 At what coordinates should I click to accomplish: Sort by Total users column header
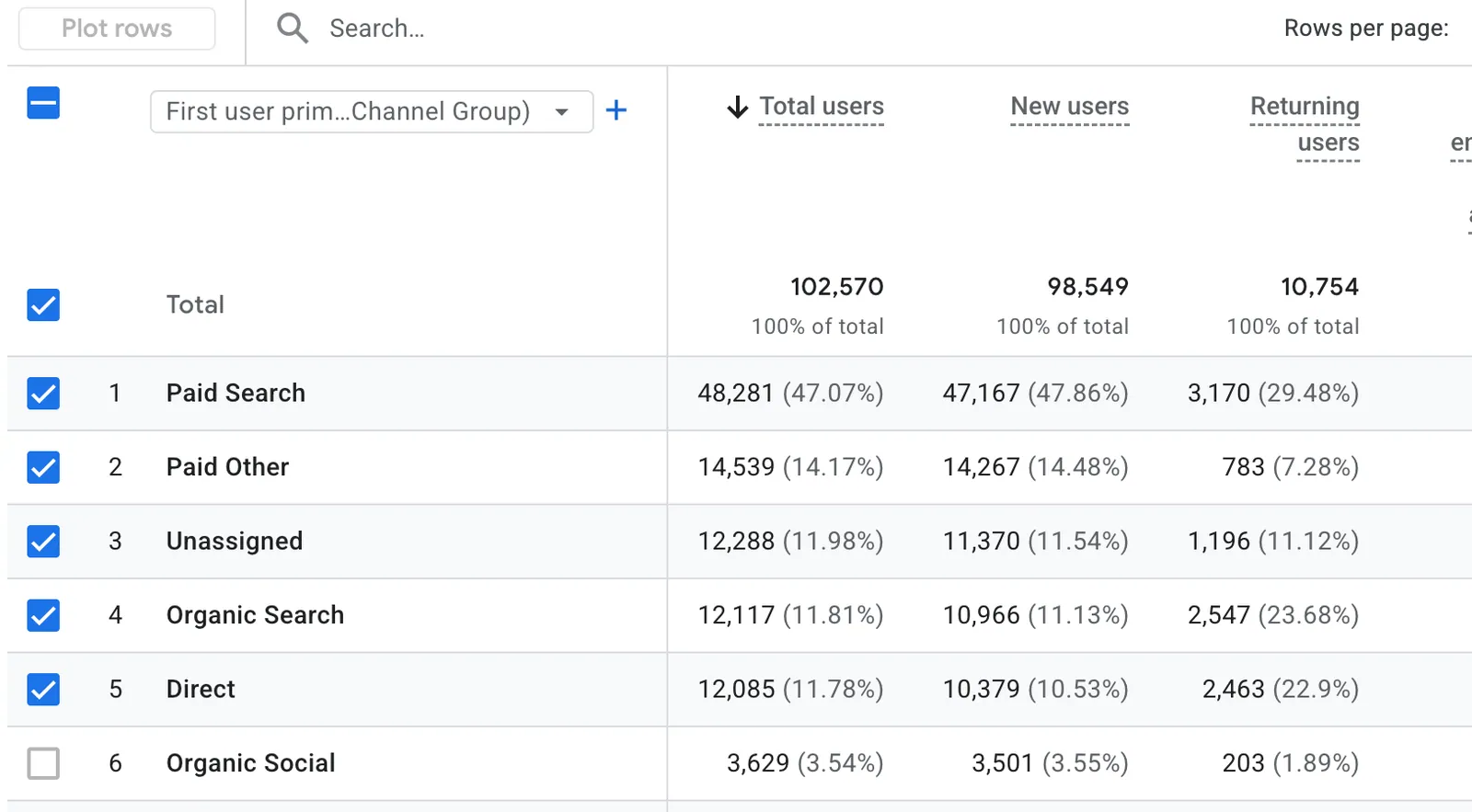tap(822, 107)
